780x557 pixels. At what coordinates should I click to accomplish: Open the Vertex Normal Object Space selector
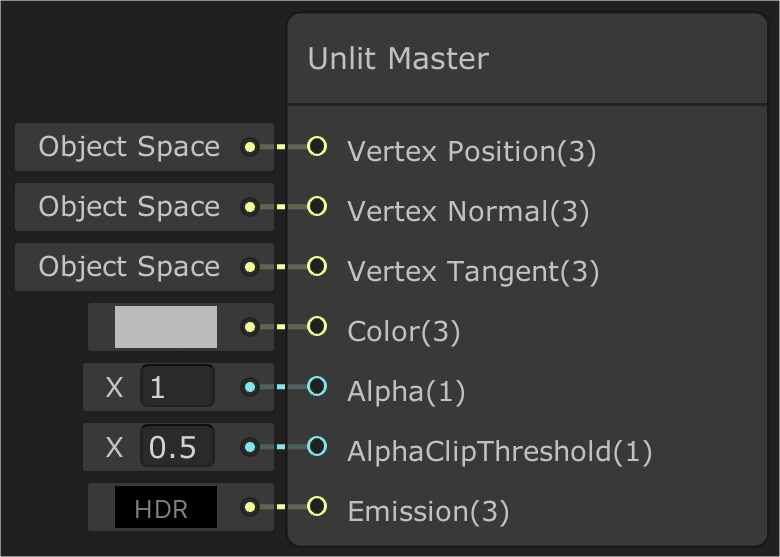tap(129, 207)
